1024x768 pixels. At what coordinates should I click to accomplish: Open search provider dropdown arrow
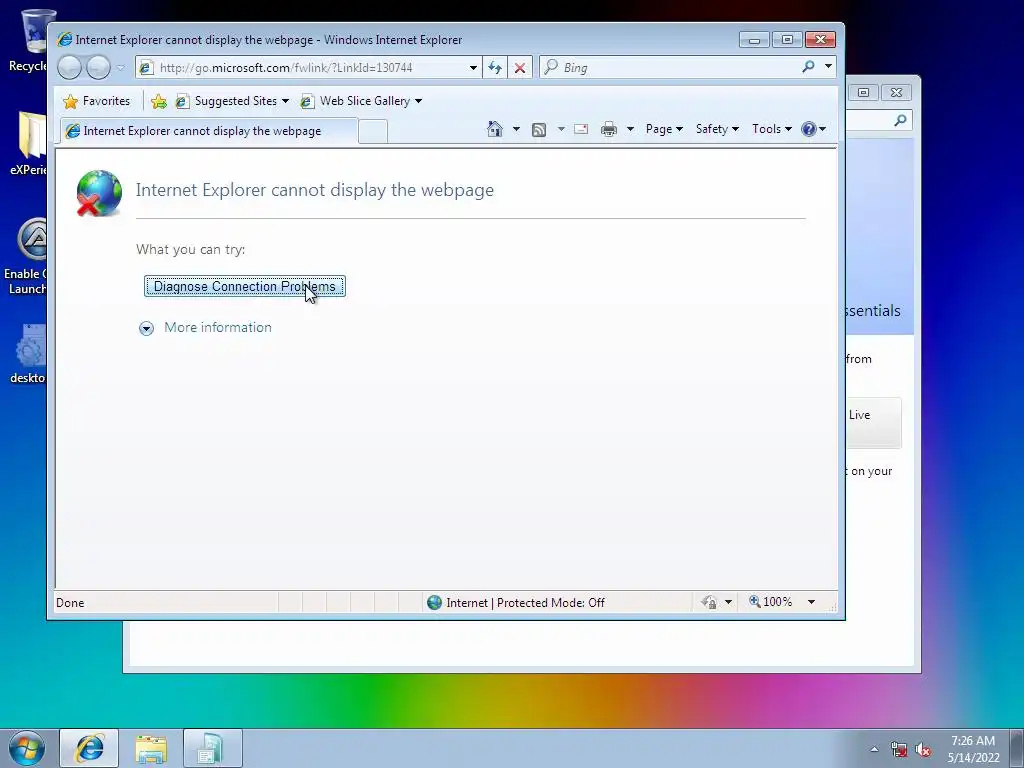(828, 67)
